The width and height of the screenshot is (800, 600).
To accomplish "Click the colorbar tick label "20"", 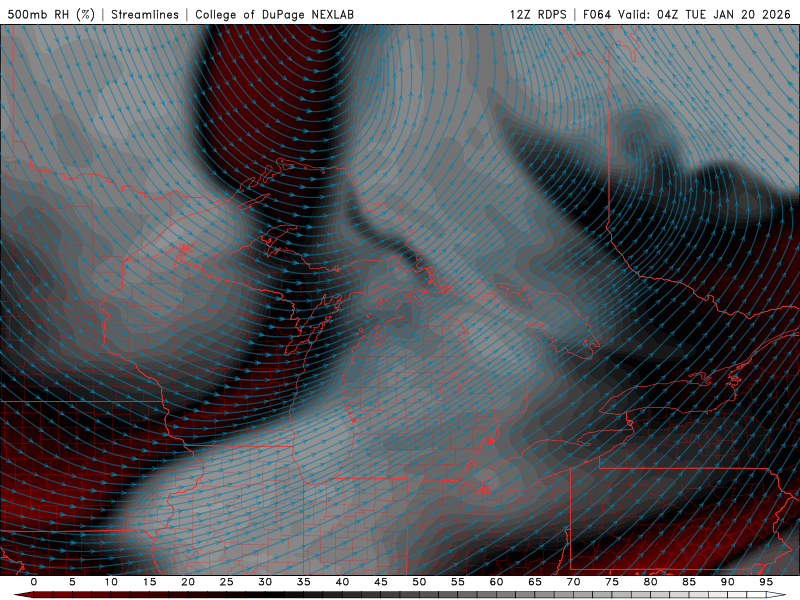I will click(x=188, y=582).
